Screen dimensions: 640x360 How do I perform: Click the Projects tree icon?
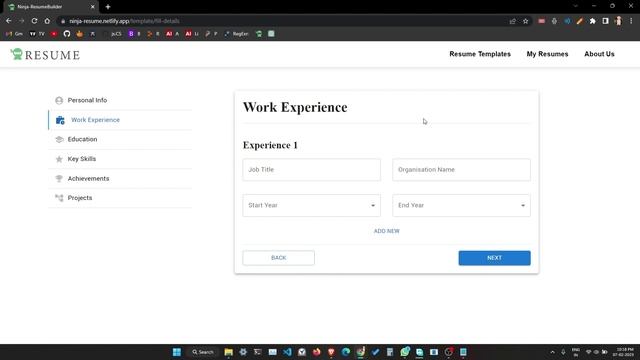59,198
